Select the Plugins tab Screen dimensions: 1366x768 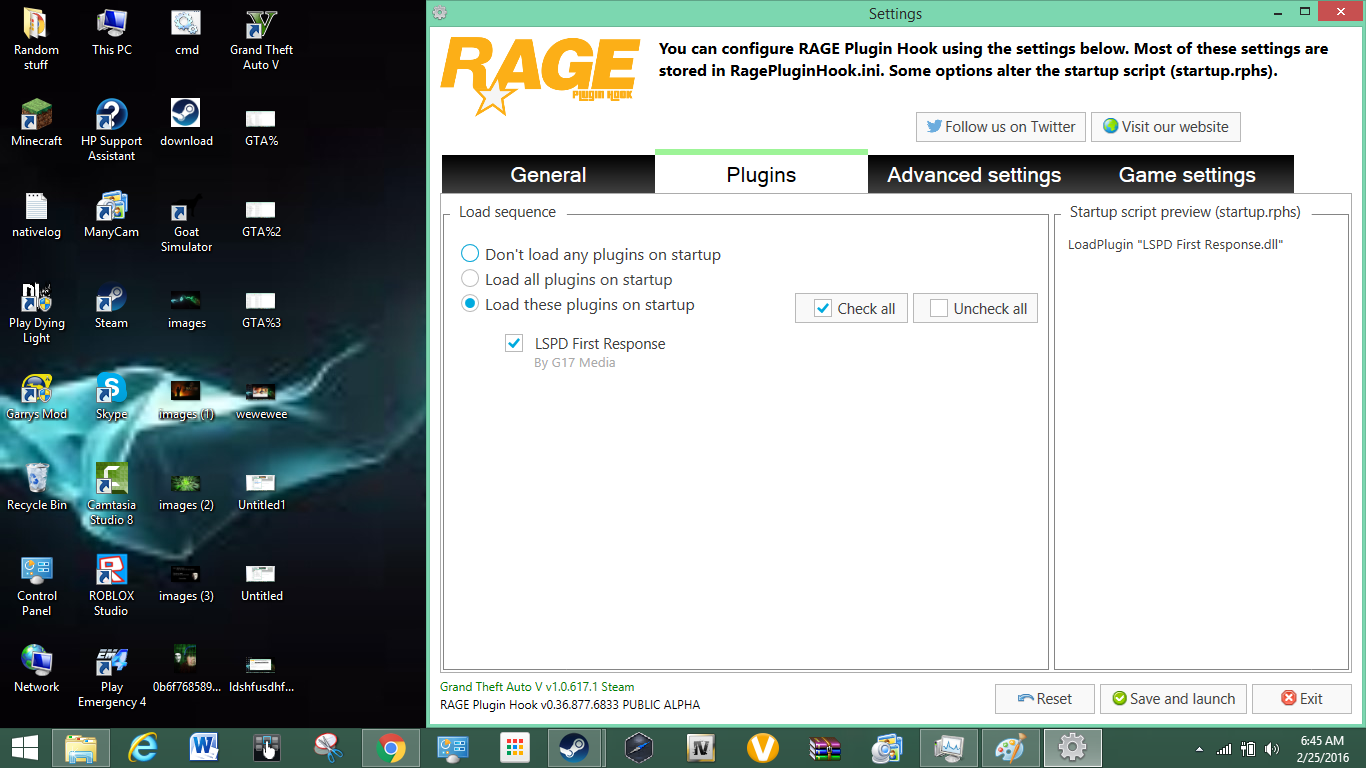761,174
